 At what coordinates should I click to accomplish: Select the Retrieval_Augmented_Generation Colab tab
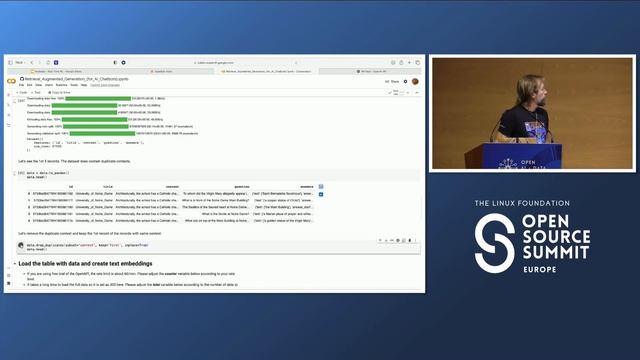266,71
